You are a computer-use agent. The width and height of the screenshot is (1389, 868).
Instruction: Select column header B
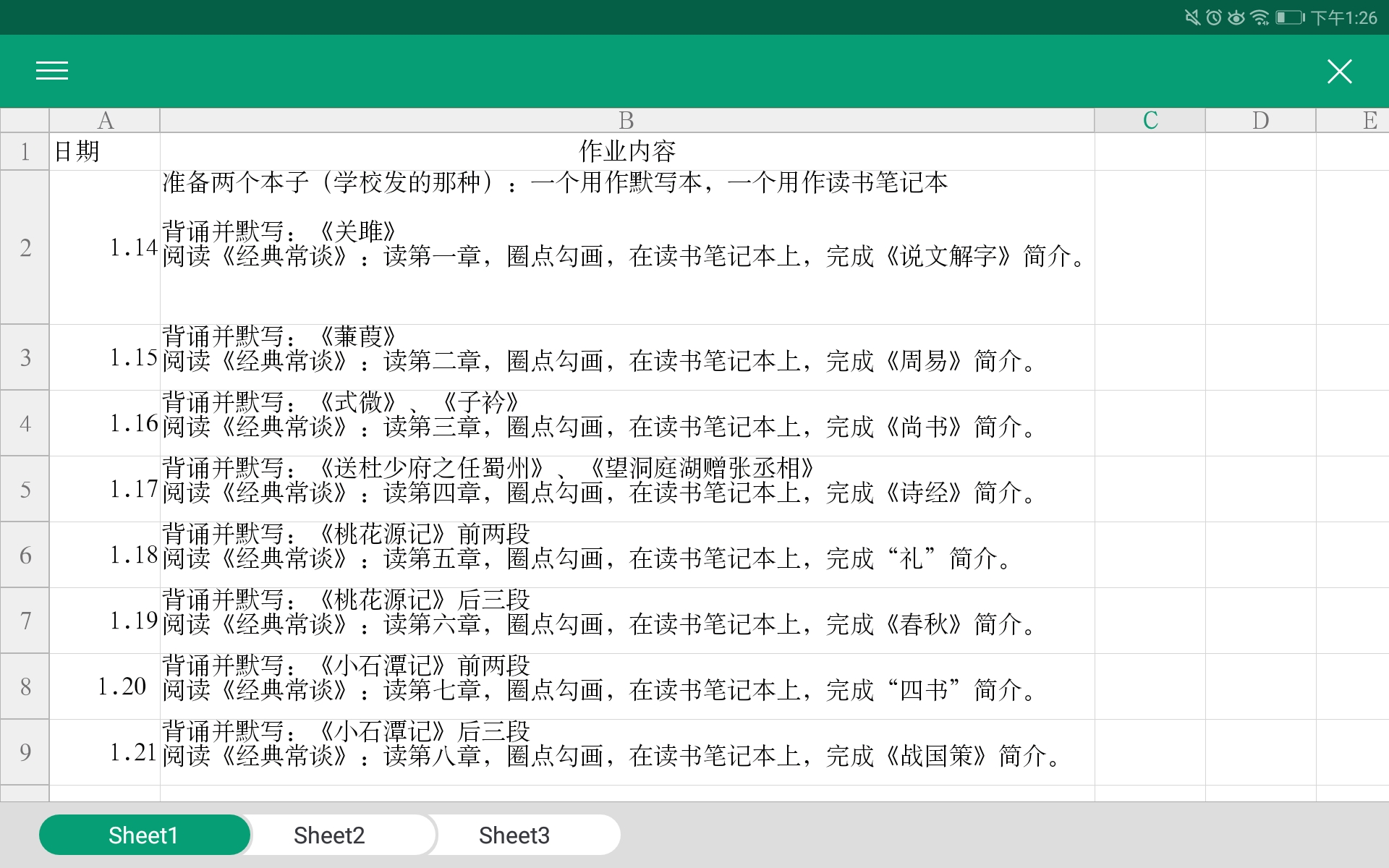[625, 120]
